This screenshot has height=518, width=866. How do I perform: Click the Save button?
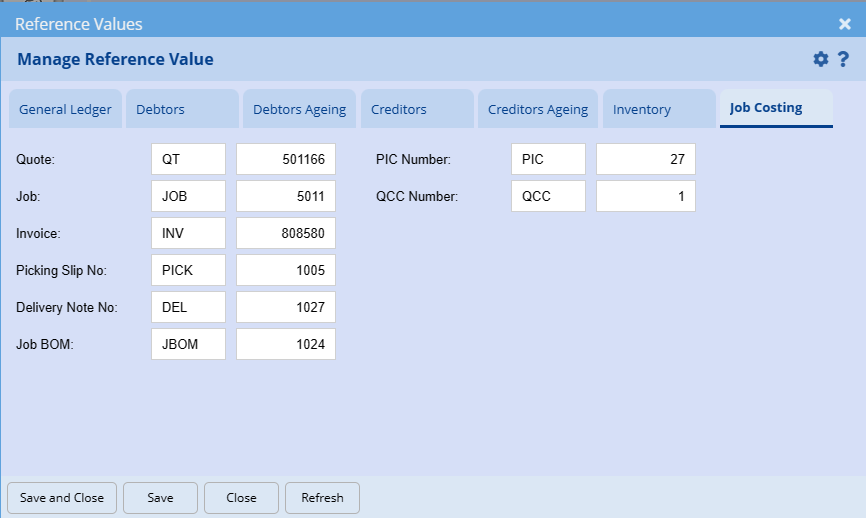click(160, 498)
